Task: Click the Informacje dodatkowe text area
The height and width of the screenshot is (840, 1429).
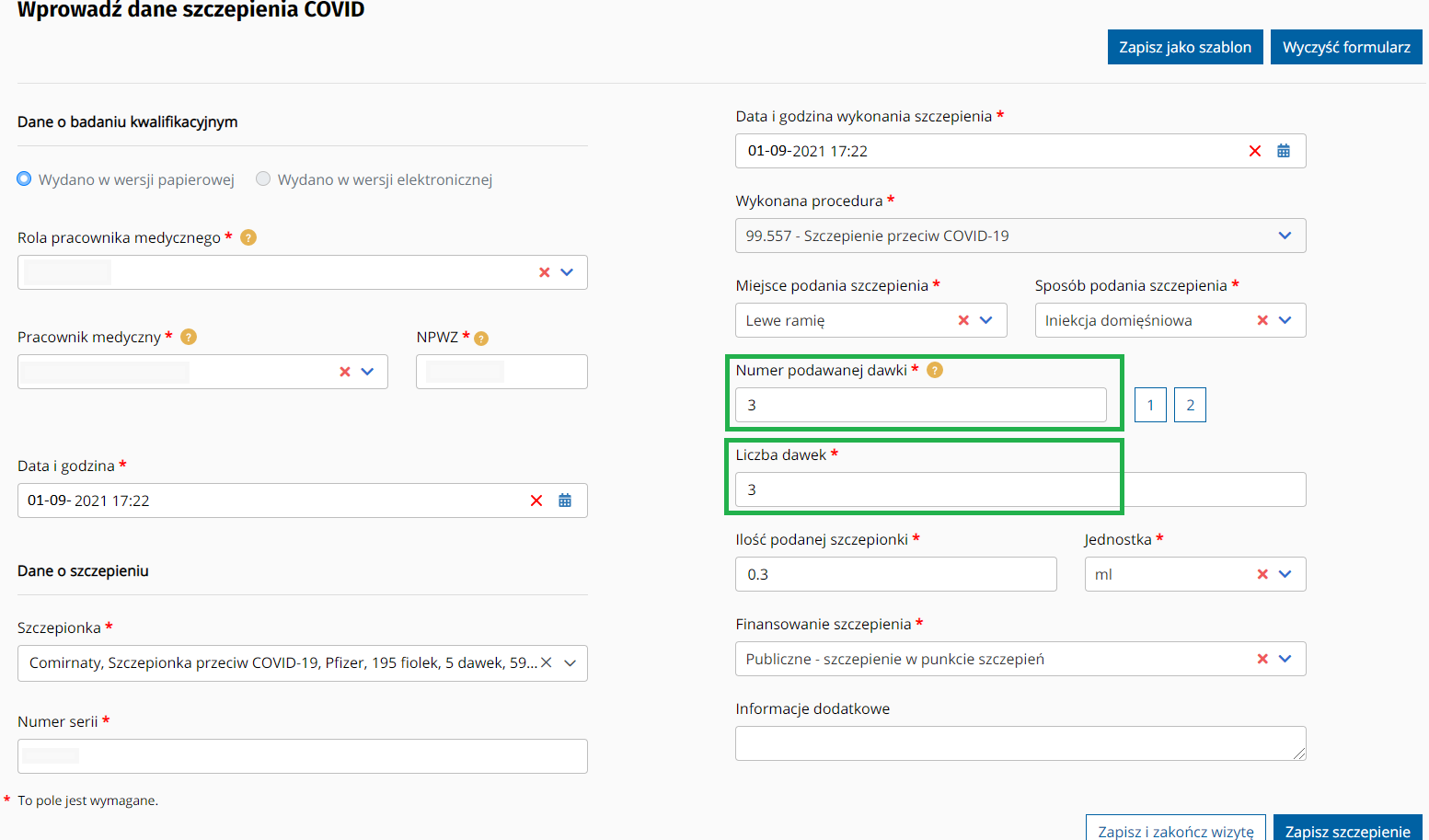Action: tap(1020, 743)
